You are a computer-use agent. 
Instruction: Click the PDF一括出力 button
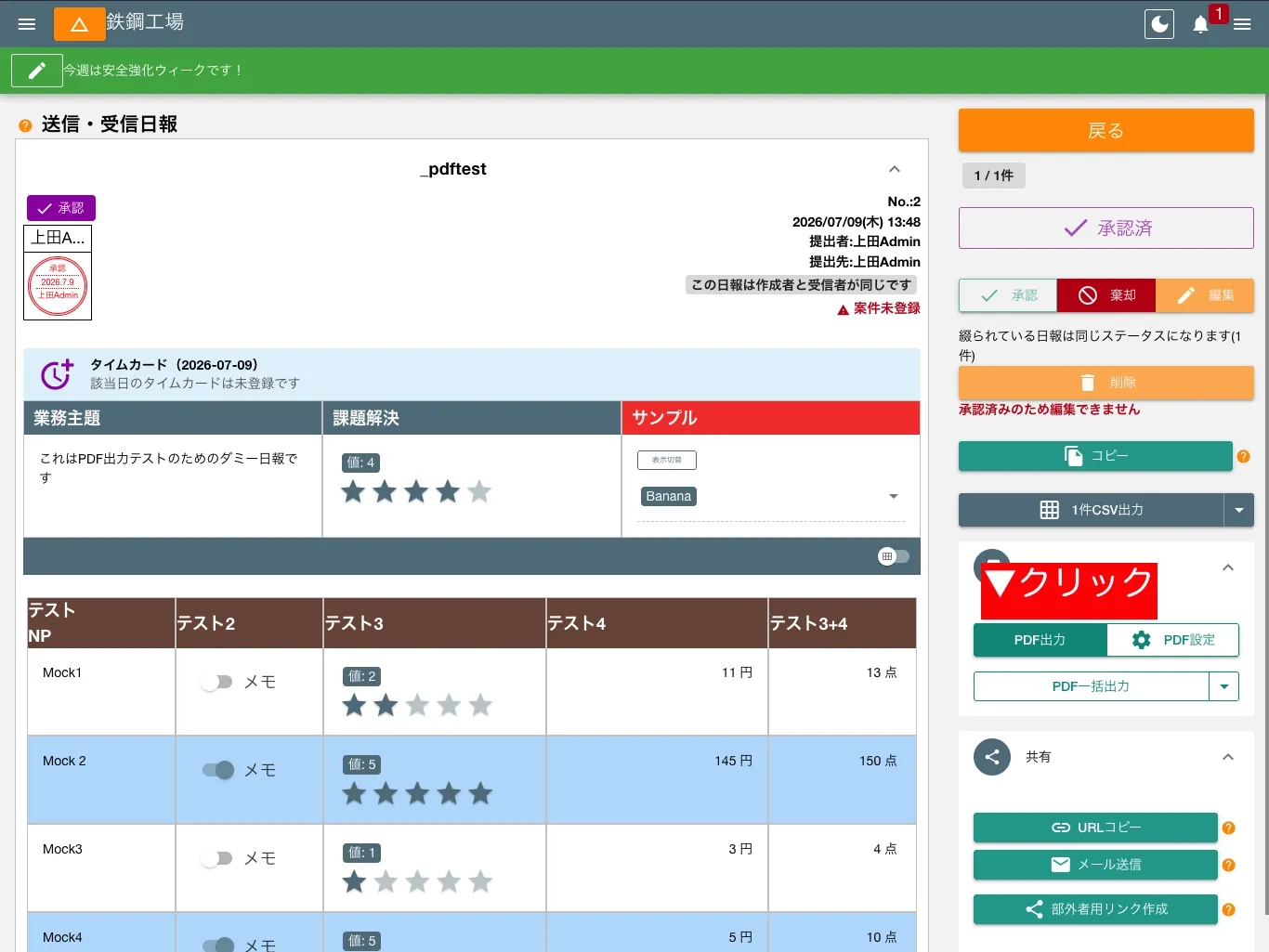[x=1091, y=686]
